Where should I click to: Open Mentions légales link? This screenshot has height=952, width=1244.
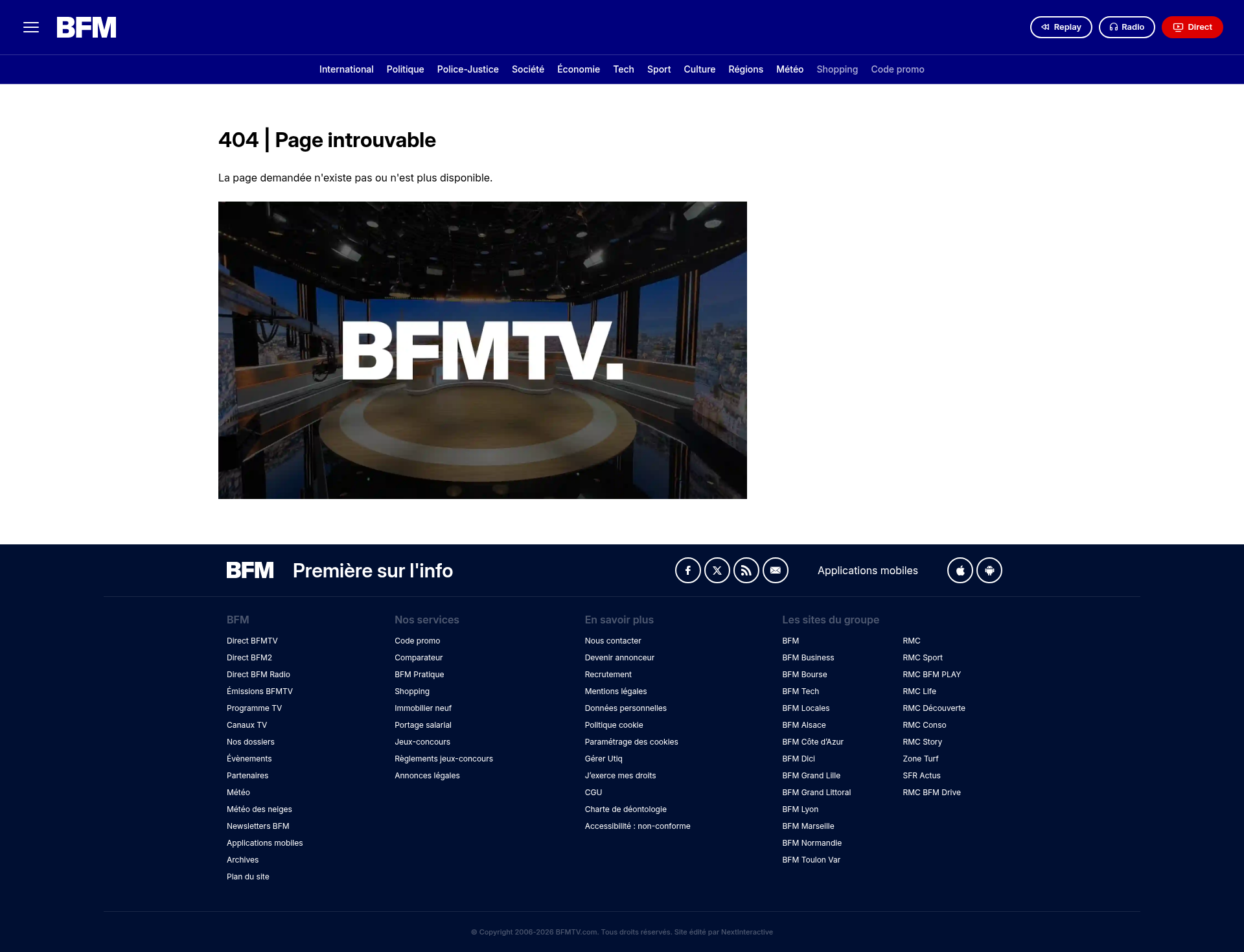pos(616,691)
